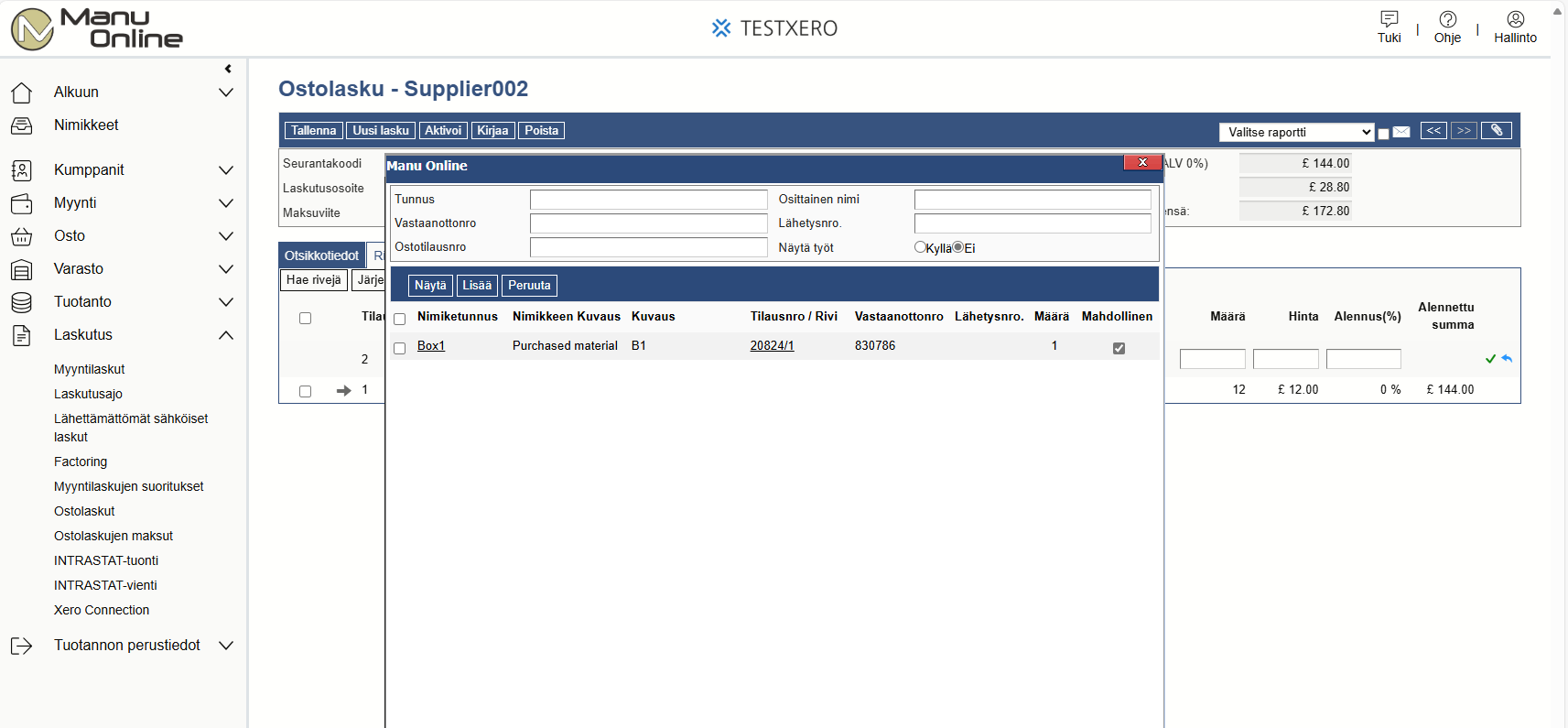Image resolution: width=1568 pixels, height=728 pixels.
Task: Open Laskutusajo submenu item
Action: [x=88, y=394]
